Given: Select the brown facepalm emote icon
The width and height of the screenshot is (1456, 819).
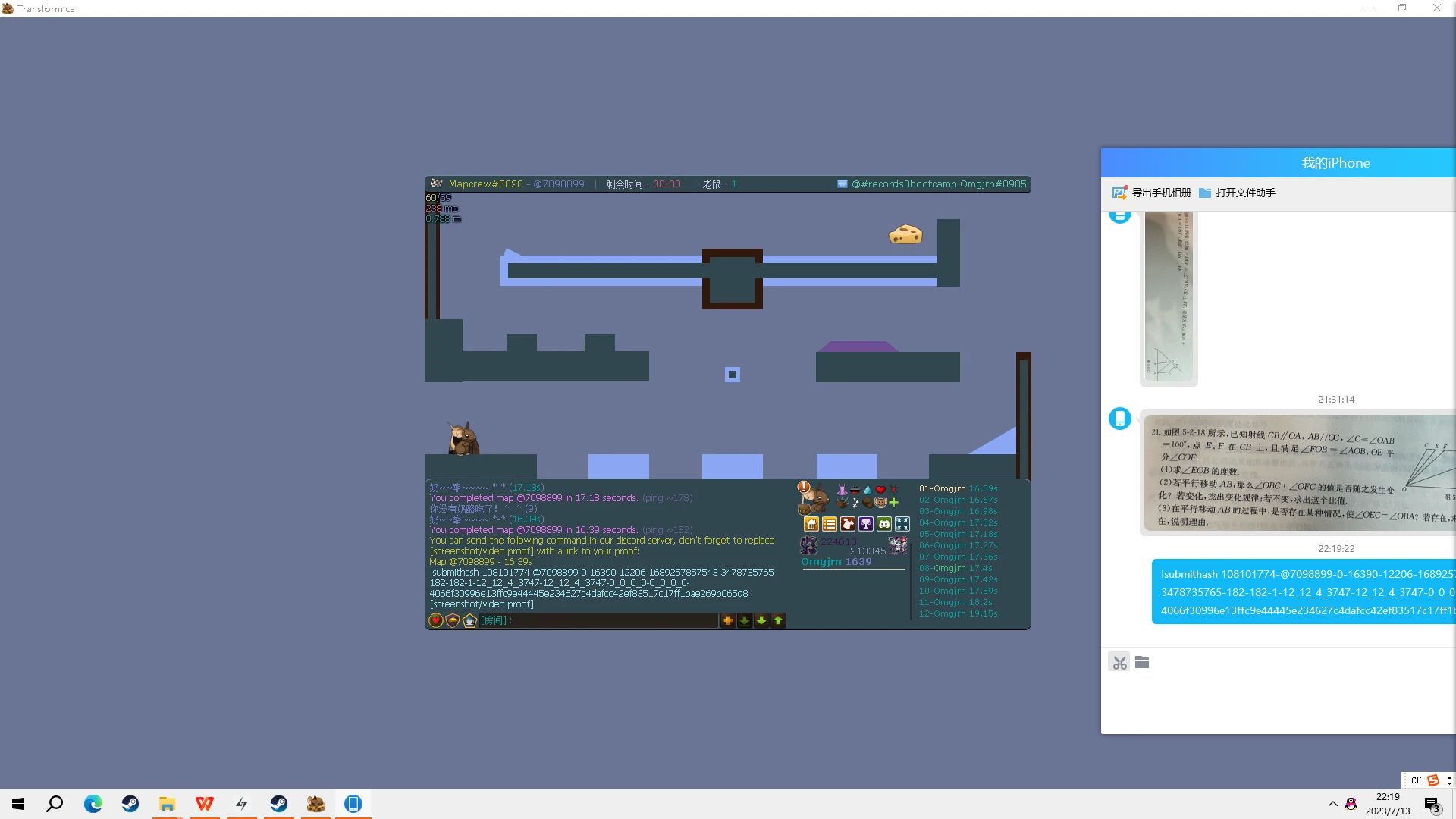Looking at the screenshot, I should (x=868, y=502).
